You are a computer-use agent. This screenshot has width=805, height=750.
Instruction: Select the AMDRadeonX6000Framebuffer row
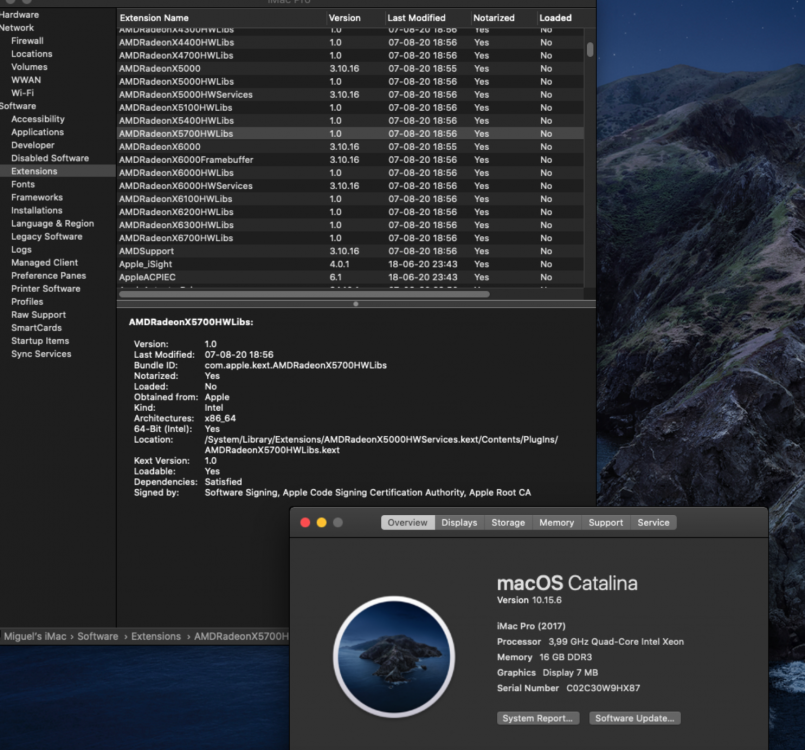pyautogui.click(x=350, y=160)
